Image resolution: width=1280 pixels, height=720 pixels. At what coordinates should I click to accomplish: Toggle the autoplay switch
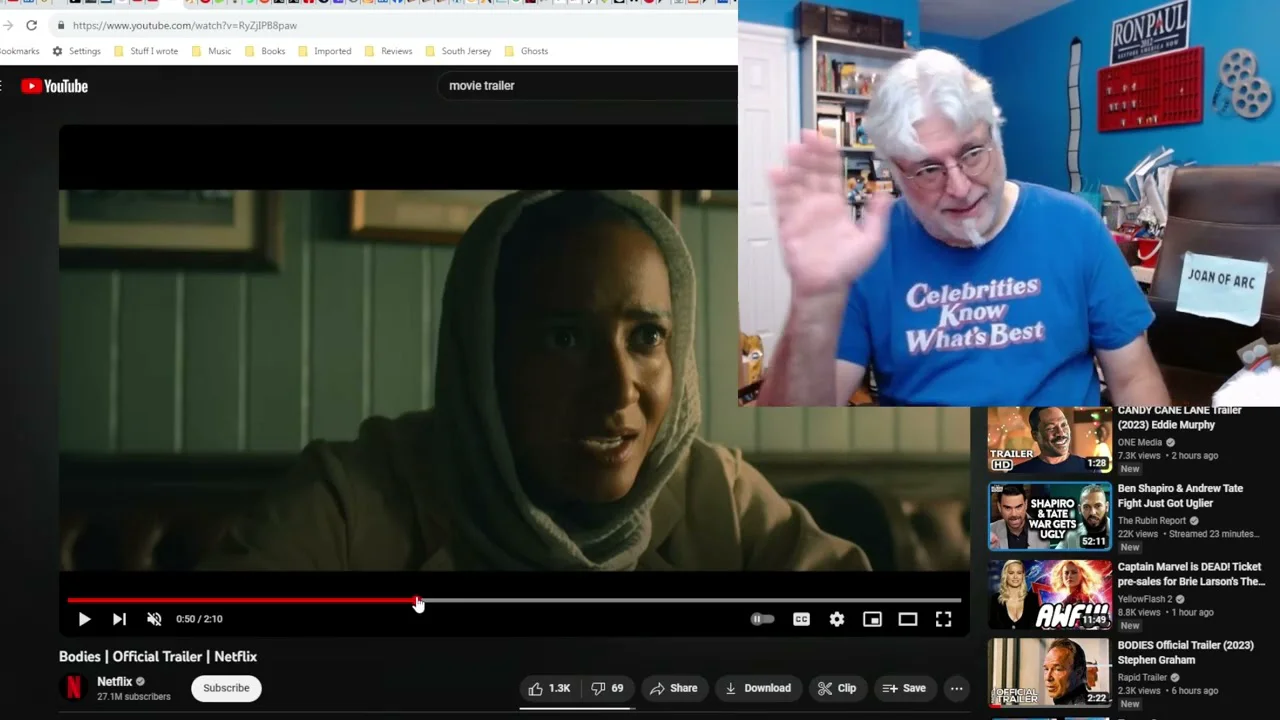pos(762,619)
